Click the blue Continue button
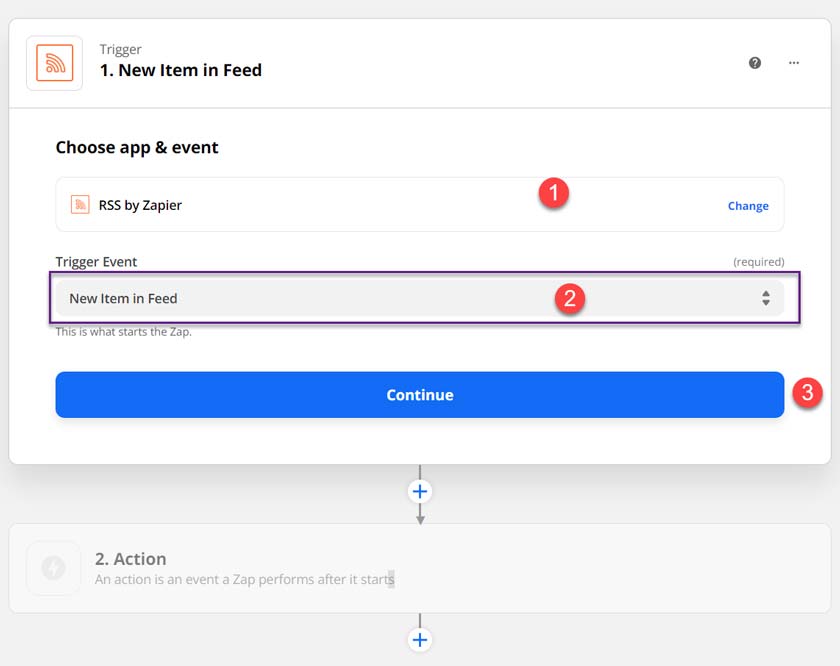Screen dimensions: 840x666 coord(420,395)
